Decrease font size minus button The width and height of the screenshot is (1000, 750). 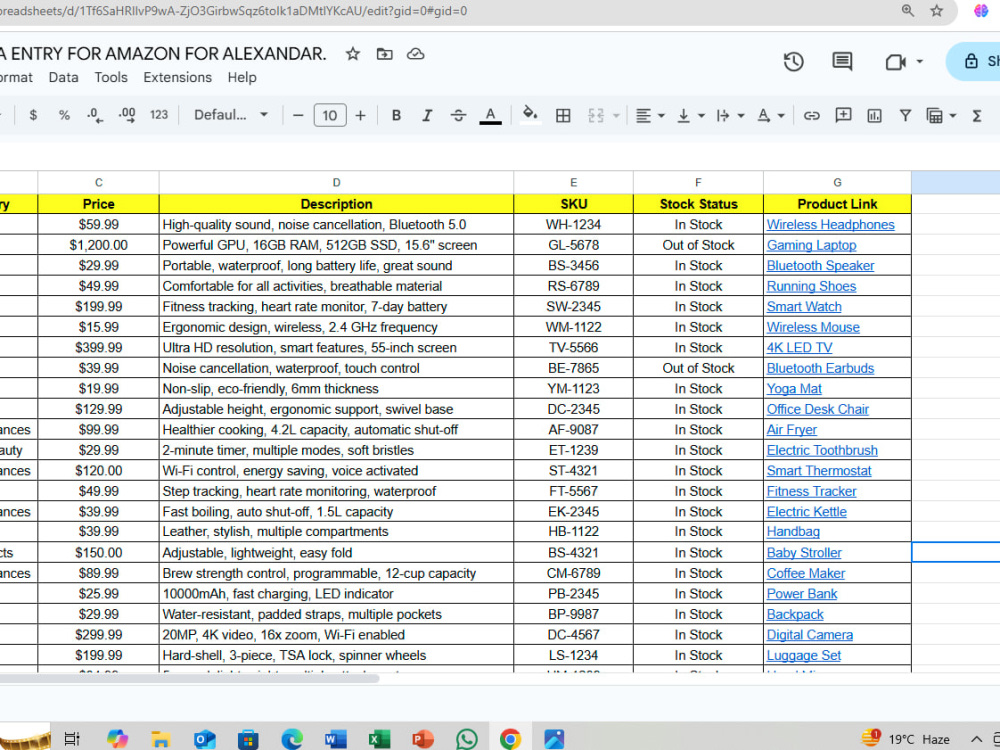point(298,115)
